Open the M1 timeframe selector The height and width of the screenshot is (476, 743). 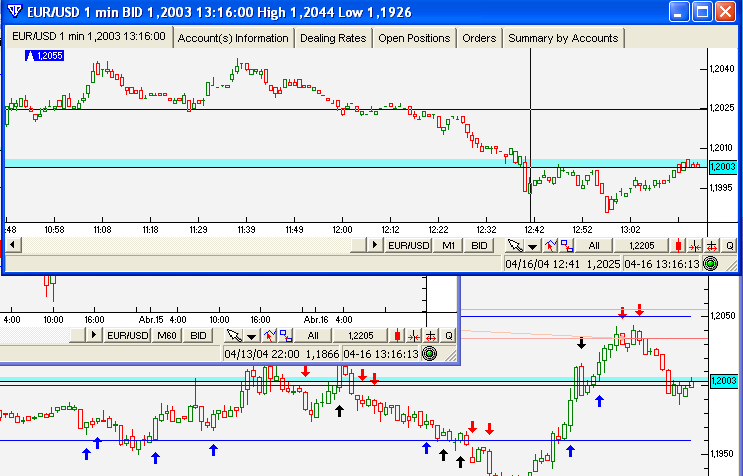(x=448, y=245)
